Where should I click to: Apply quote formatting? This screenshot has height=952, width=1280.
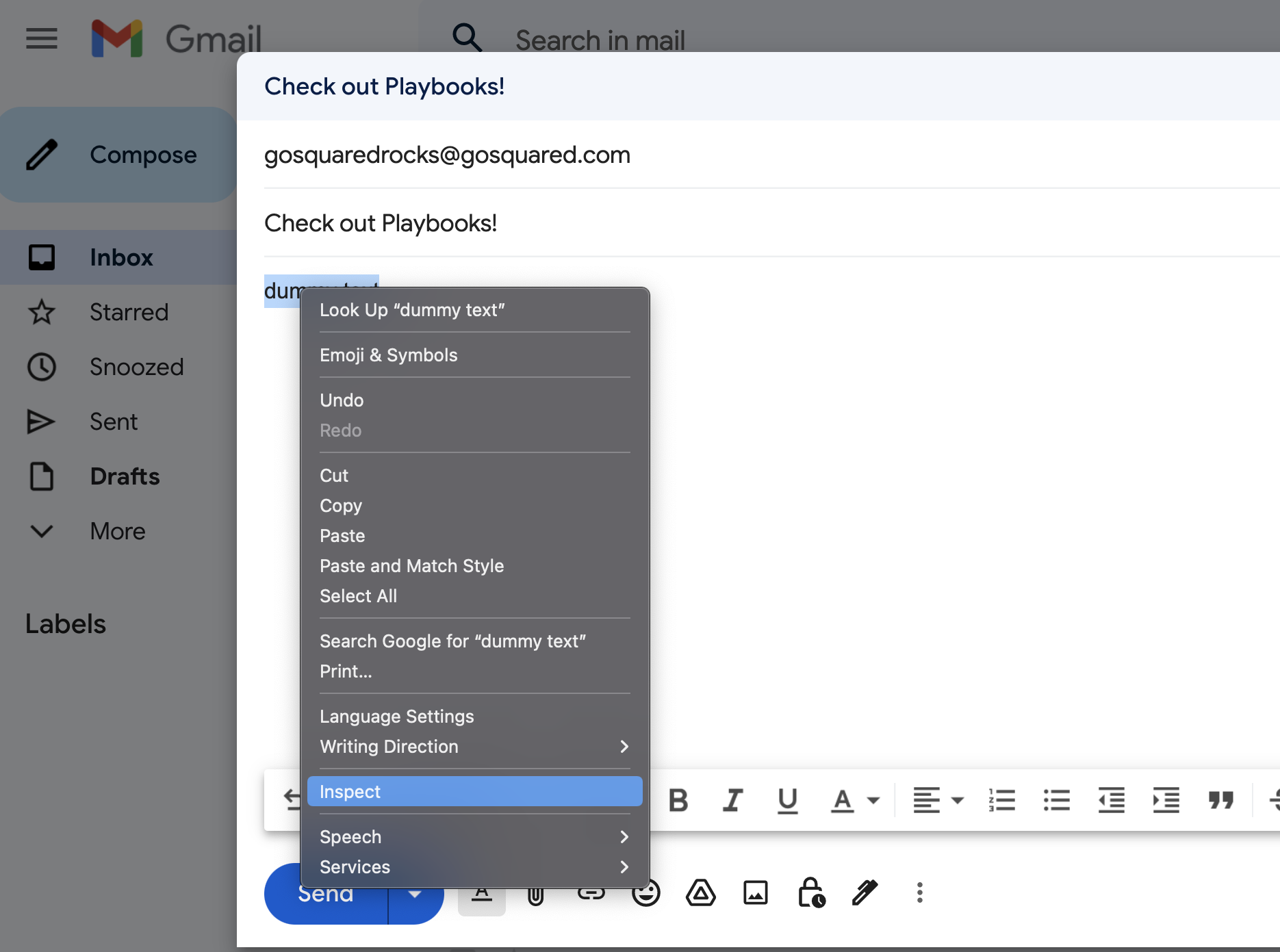(1221, 800)
